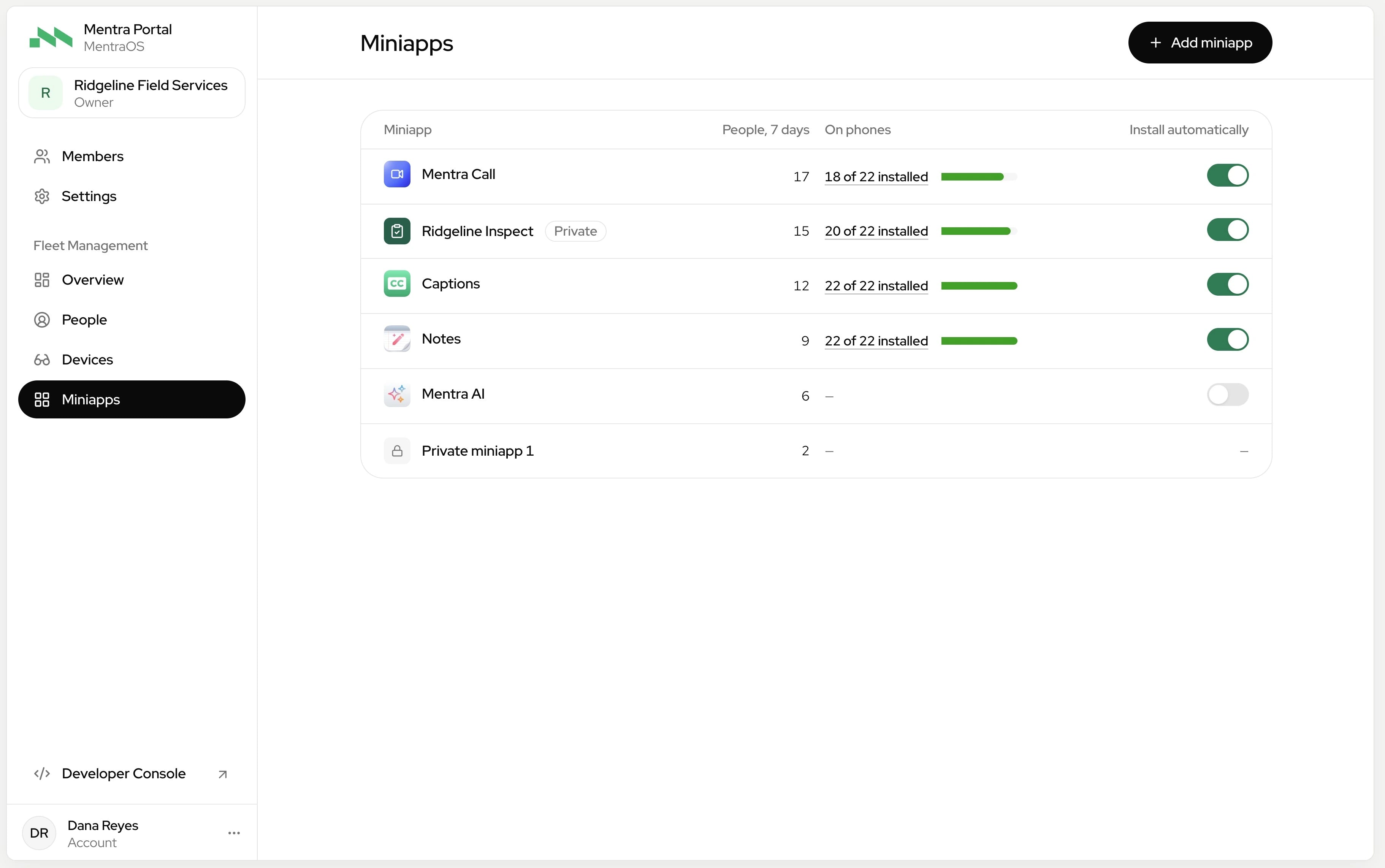Viewport: 1385px width, 868px height.
Task: Open Captions 22 of 22 installed link
Action: pyautogui.click(x=876, y=286)
